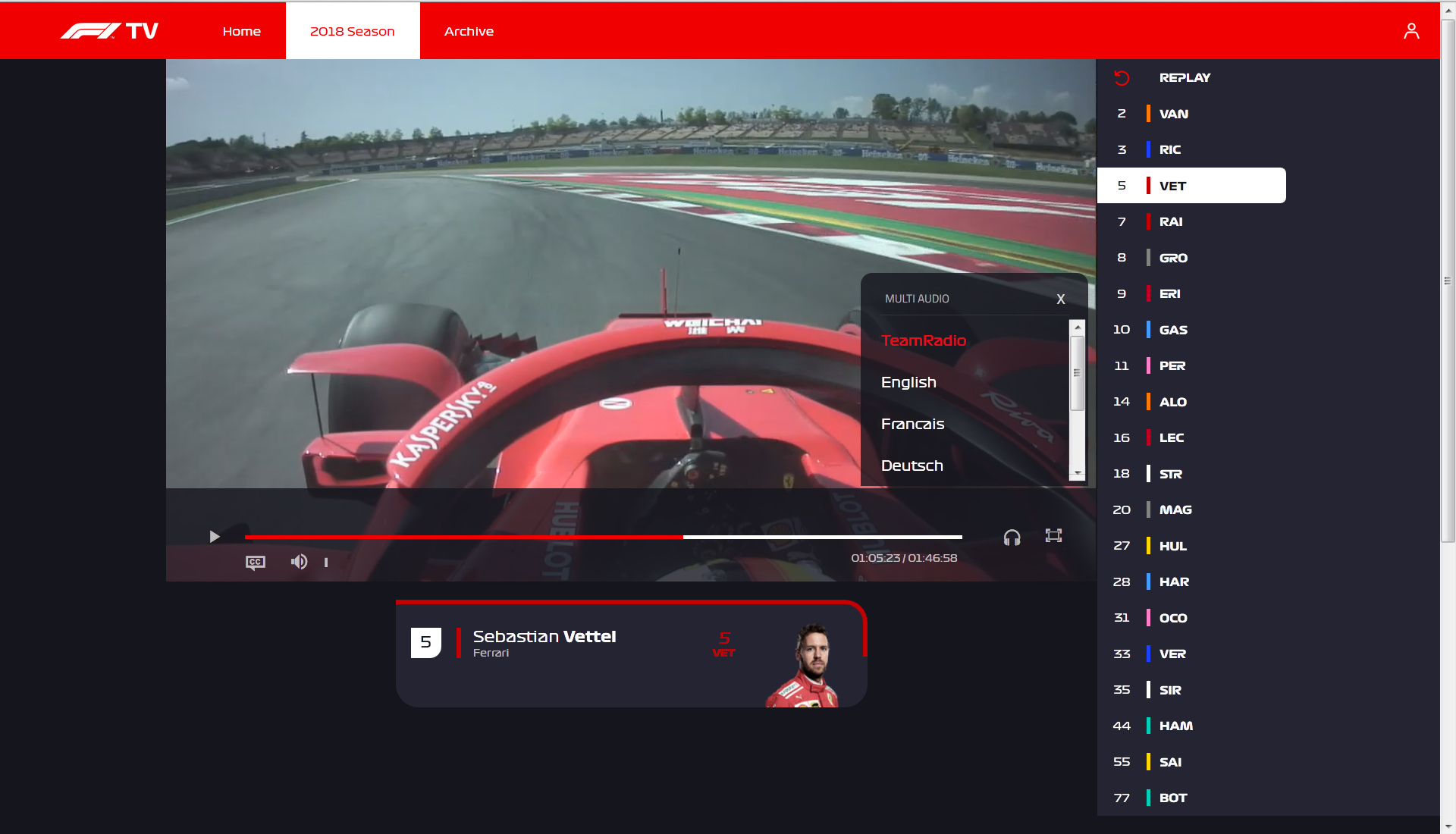The height and width of the screenshot is (834, 1456).
Task: Open the user account profile icon
Action: (1411, 31)
